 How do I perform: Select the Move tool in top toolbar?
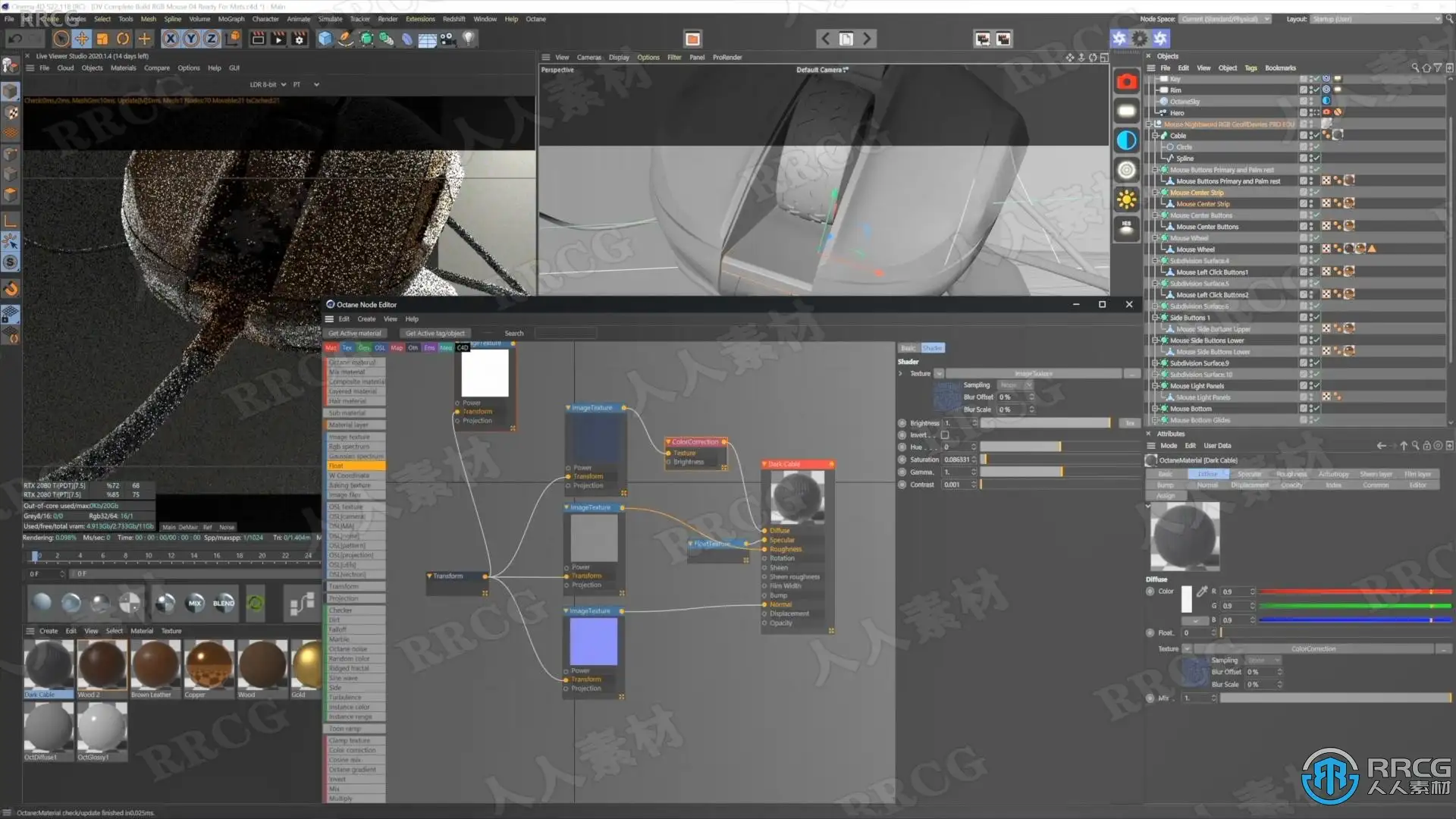point(81,39)
